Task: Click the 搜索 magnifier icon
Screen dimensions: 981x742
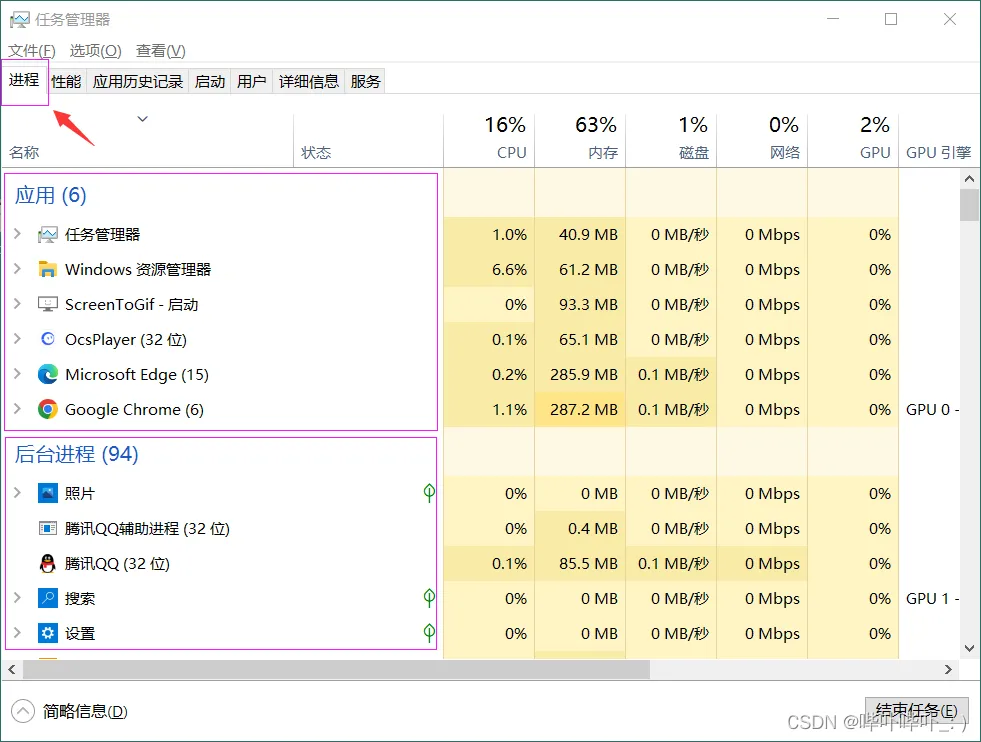Action: click(x=48, y=598)
